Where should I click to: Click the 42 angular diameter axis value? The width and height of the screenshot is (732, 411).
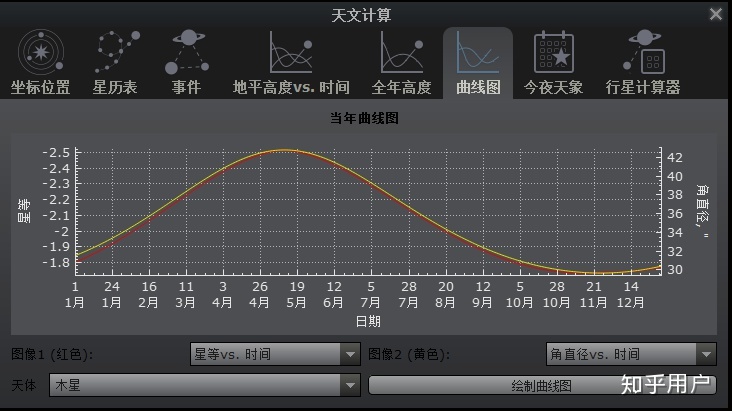(675, 157)
